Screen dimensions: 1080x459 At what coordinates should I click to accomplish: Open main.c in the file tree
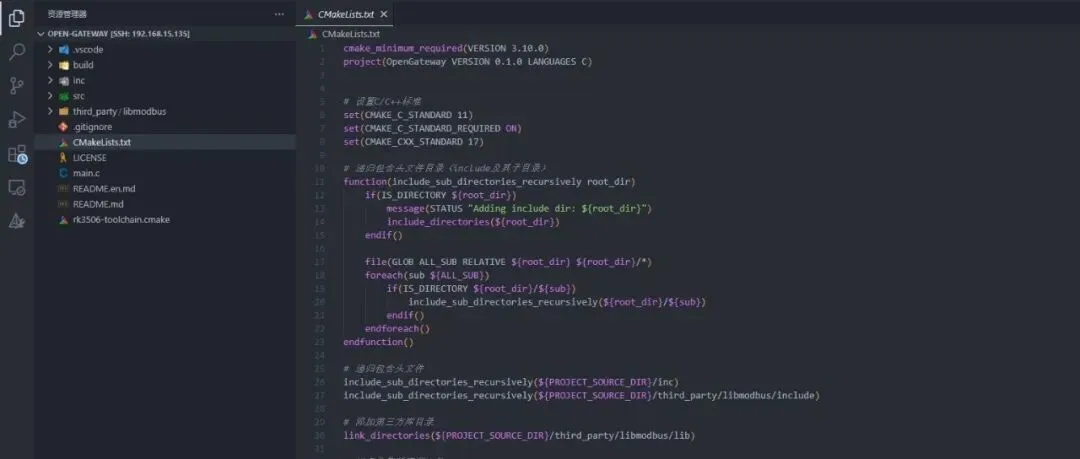click(165, 173)
